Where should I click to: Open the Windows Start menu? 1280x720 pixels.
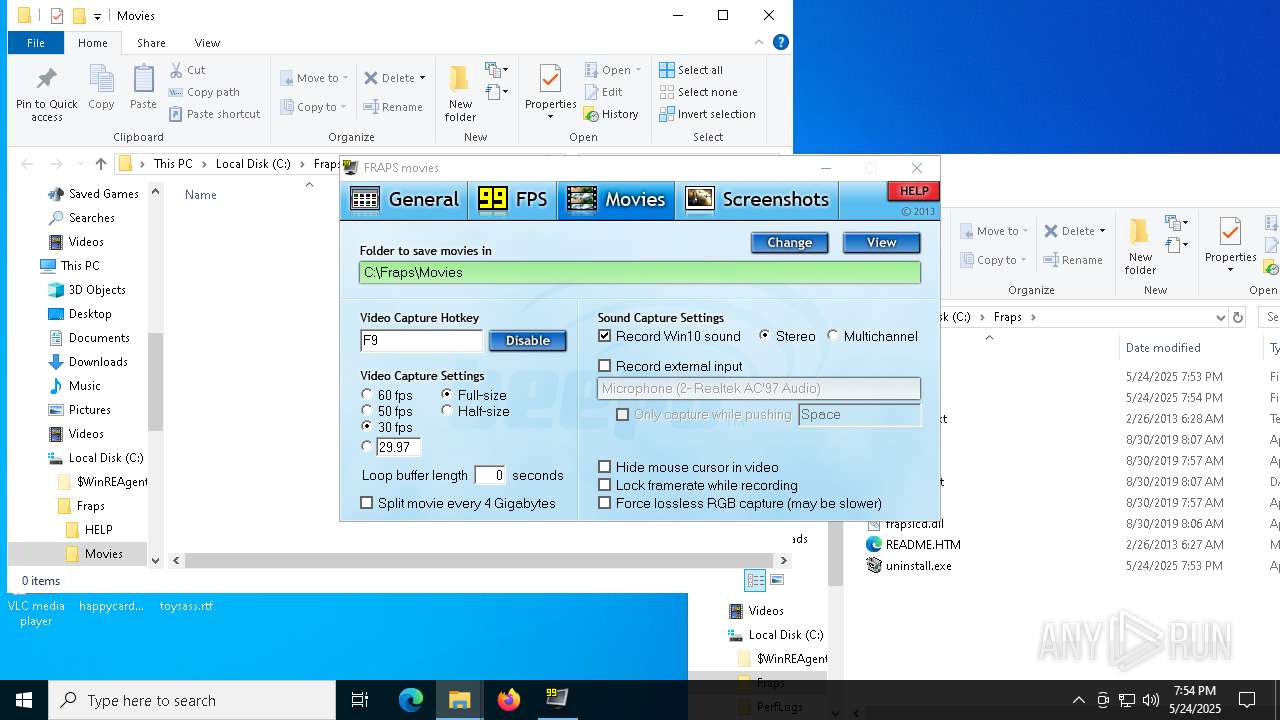[x=24, y=700]
